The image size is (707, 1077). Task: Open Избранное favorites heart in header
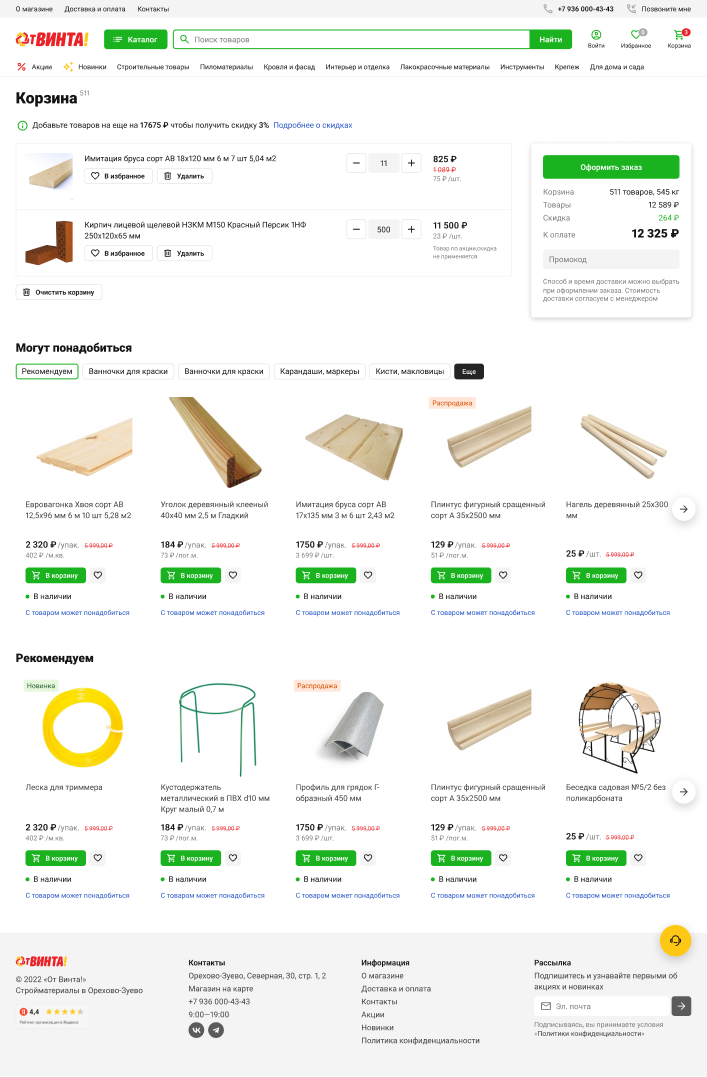tap(636, 38)
